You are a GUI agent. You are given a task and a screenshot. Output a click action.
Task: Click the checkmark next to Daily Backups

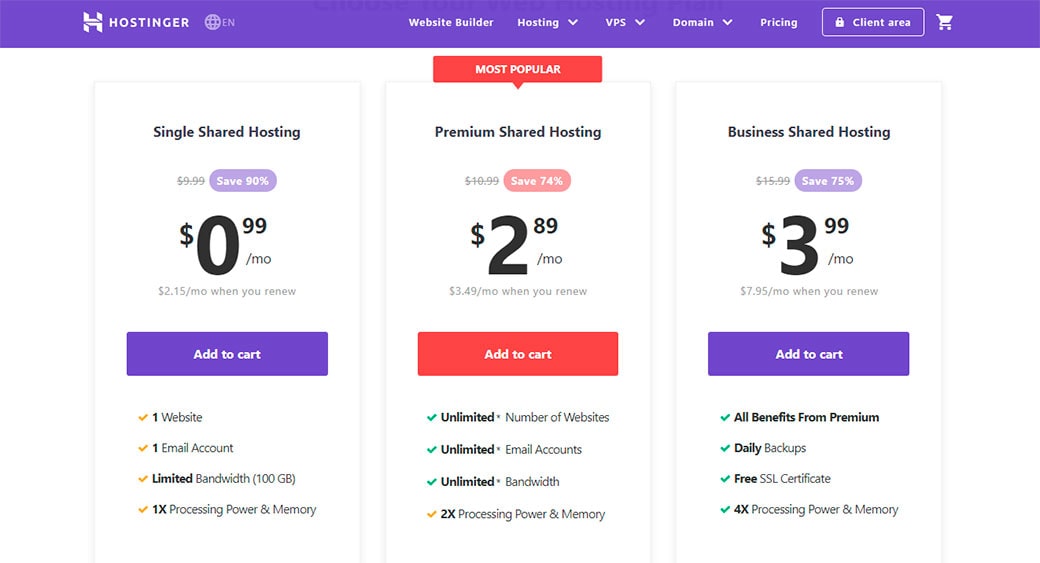(x=725, y=448)
